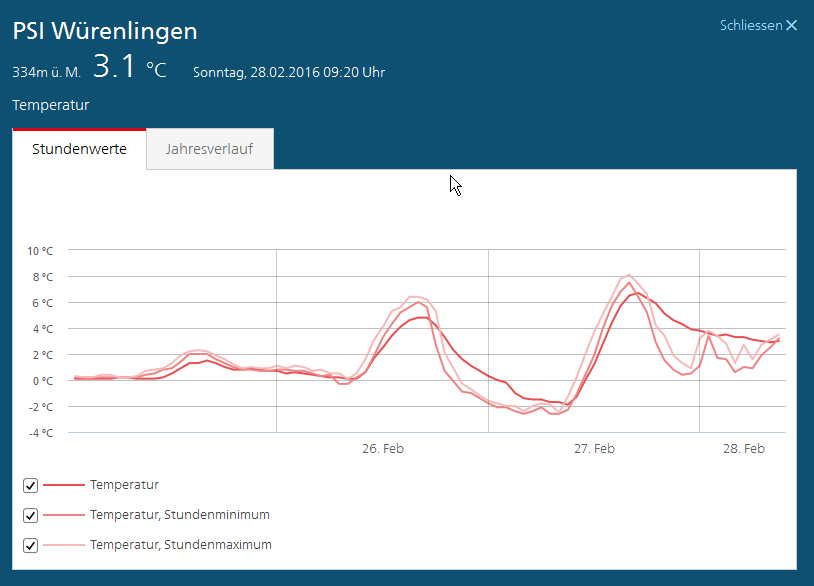Close the panel via Schliessen X icon
The height and width of the screenshot is (586, 814).
pyautogui.click(x=791, y=25)
